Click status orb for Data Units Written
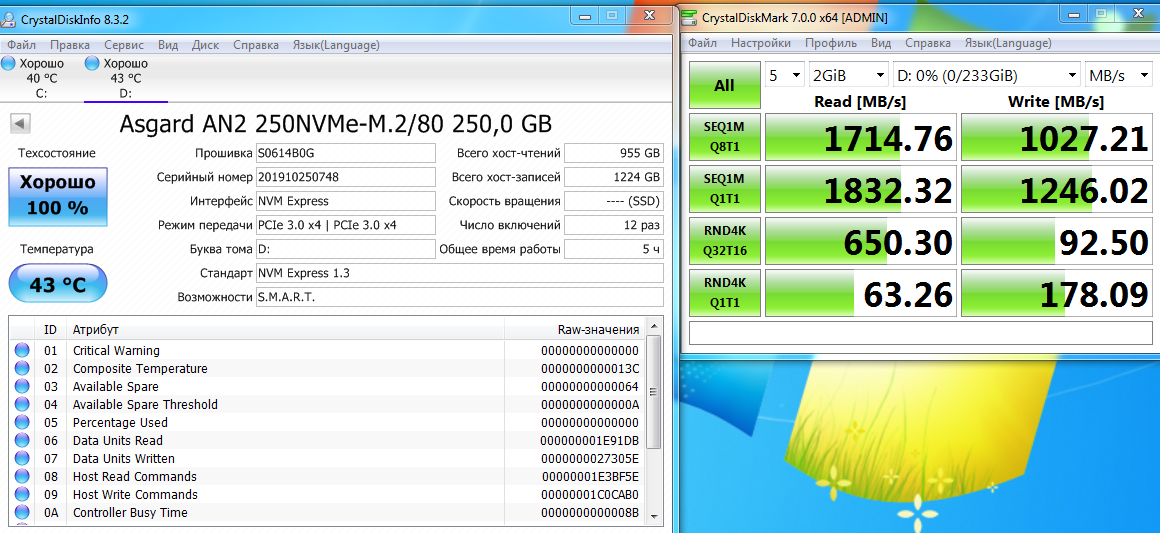 tap(21, 458)
